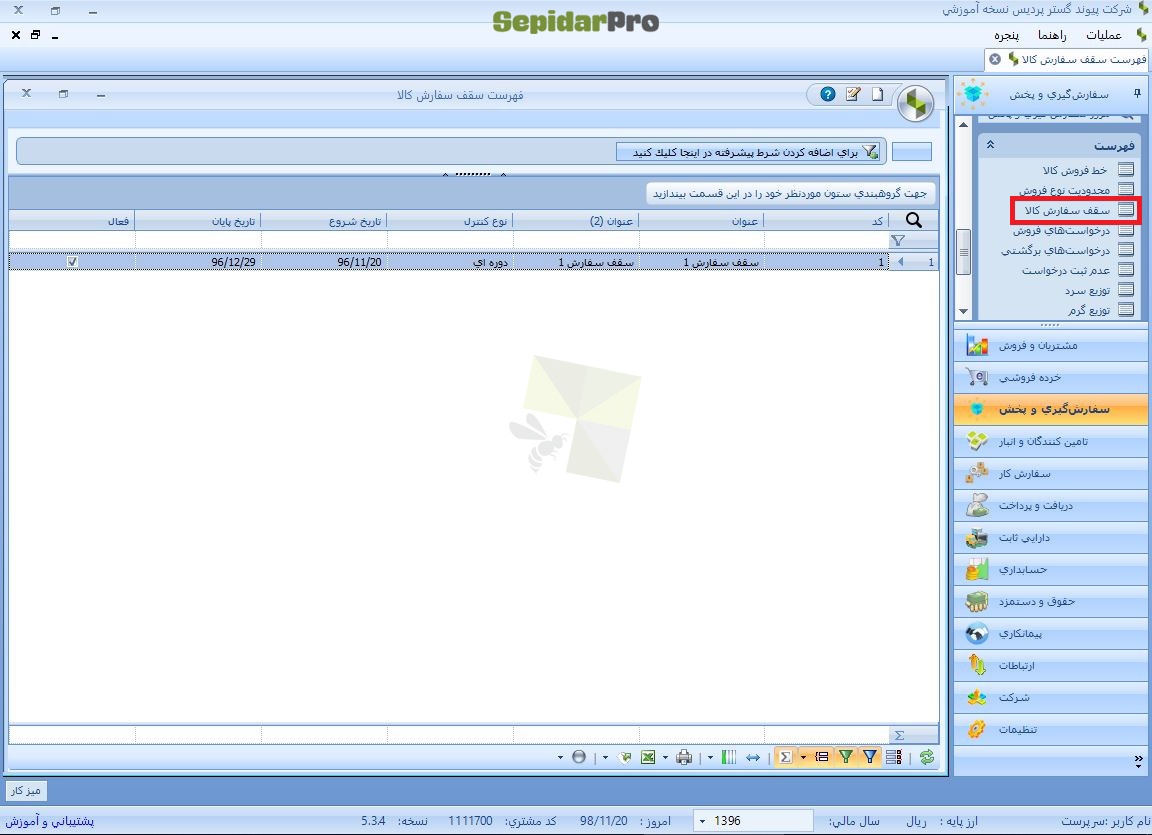Viewport: 1152px width, 835px height.
Task: Open the پنجره menu
Action: (x=1006, y=35)
